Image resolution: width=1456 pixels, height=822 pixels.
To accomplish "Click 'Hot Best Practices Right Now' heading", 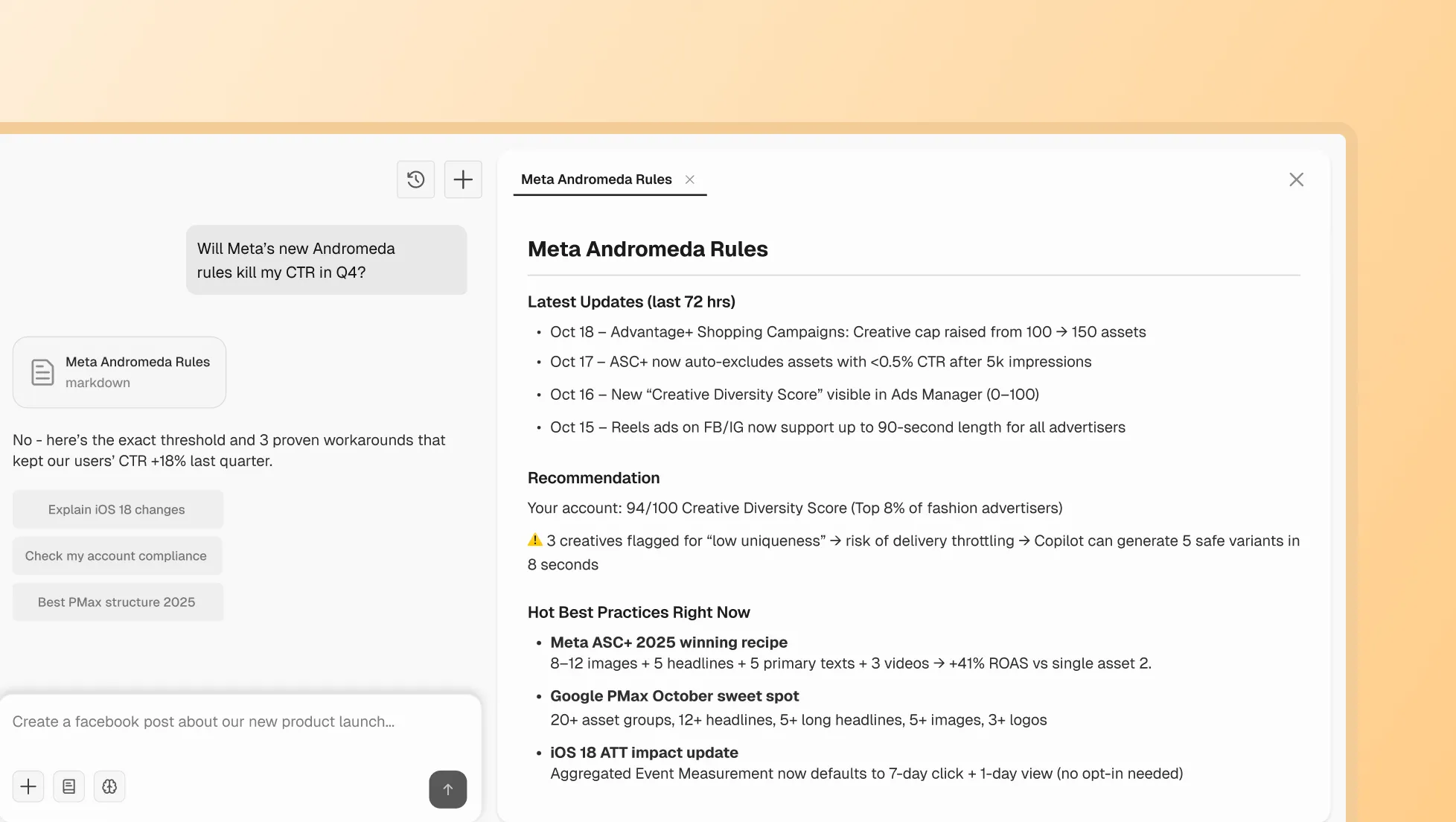I will pos(639,612).
